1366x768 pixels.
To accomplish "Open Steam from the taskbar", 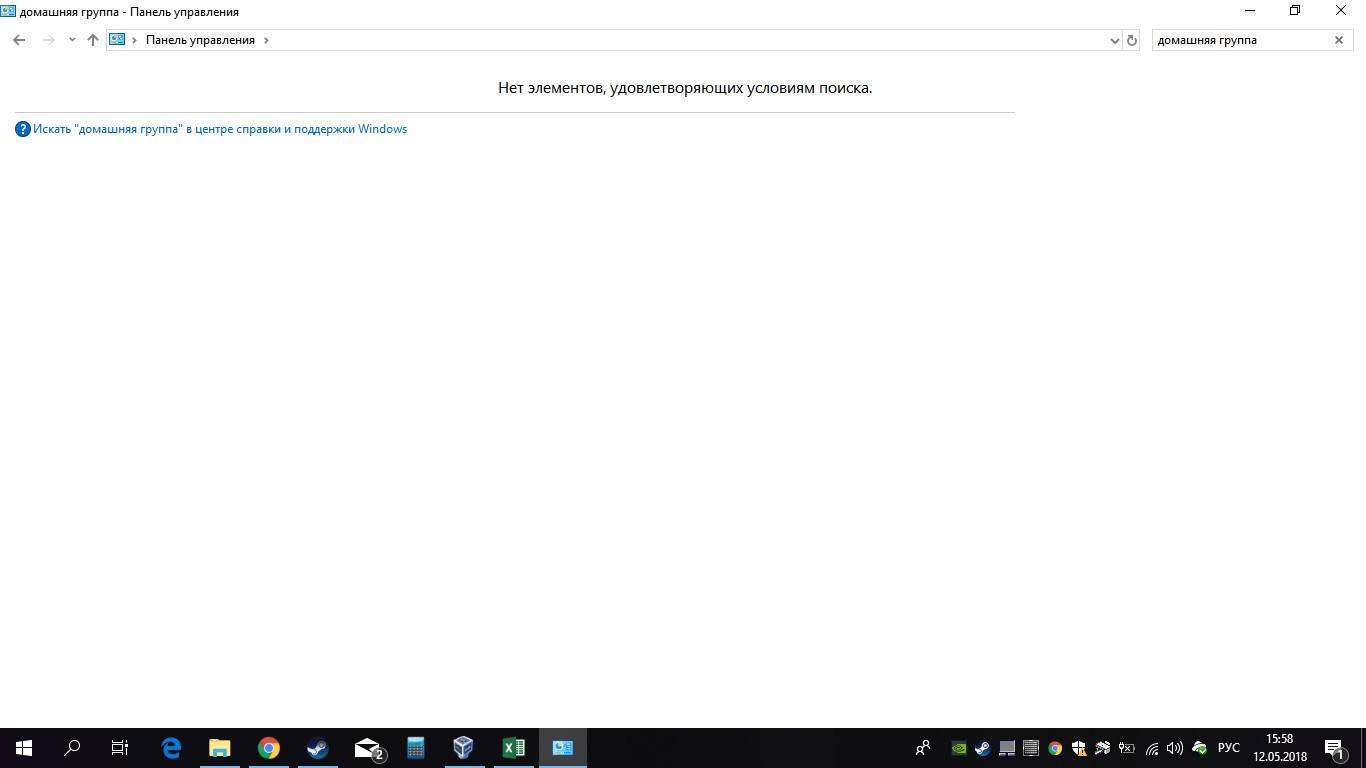I will coord(317,747).
